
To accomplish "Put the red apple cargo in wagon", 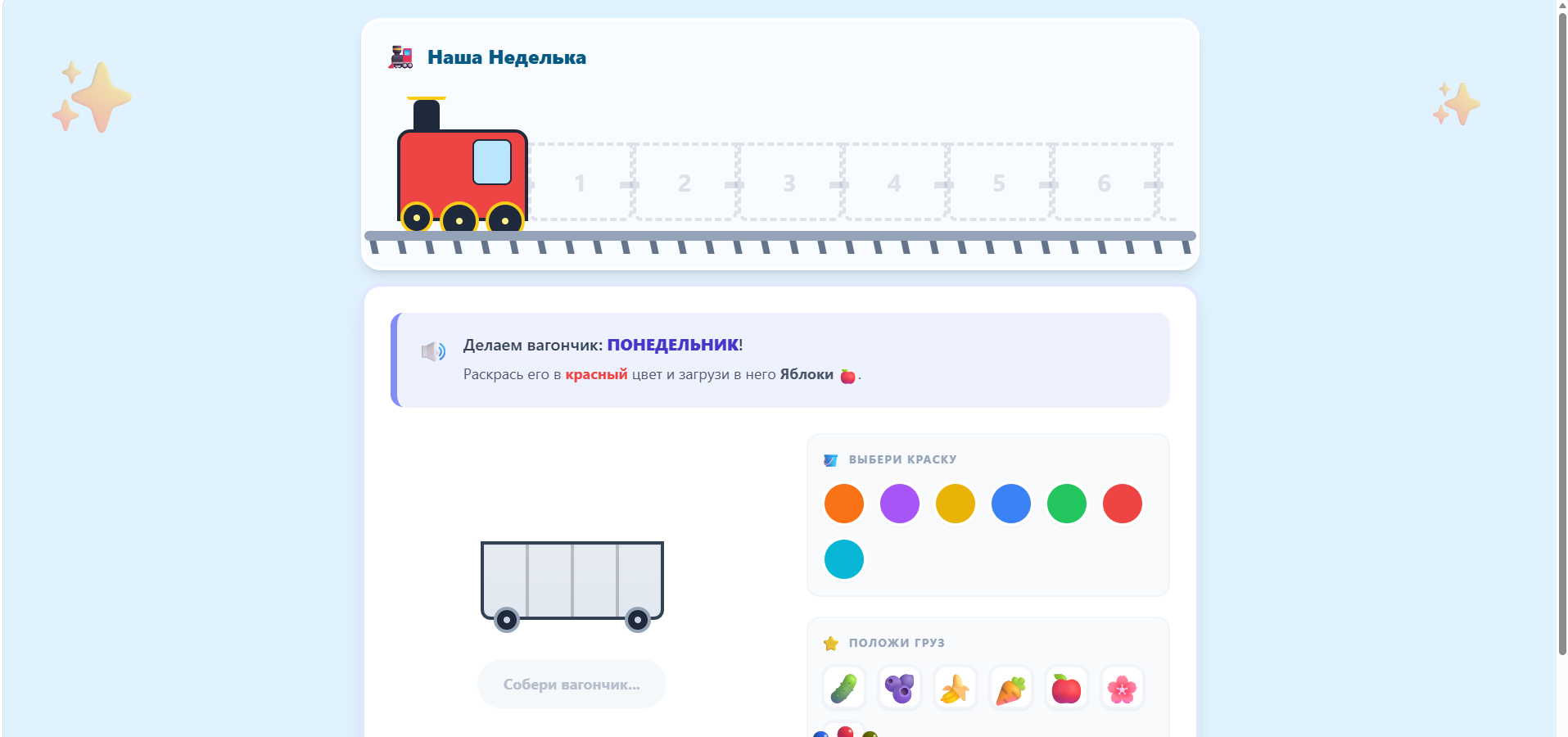I will pos(1066,689).
